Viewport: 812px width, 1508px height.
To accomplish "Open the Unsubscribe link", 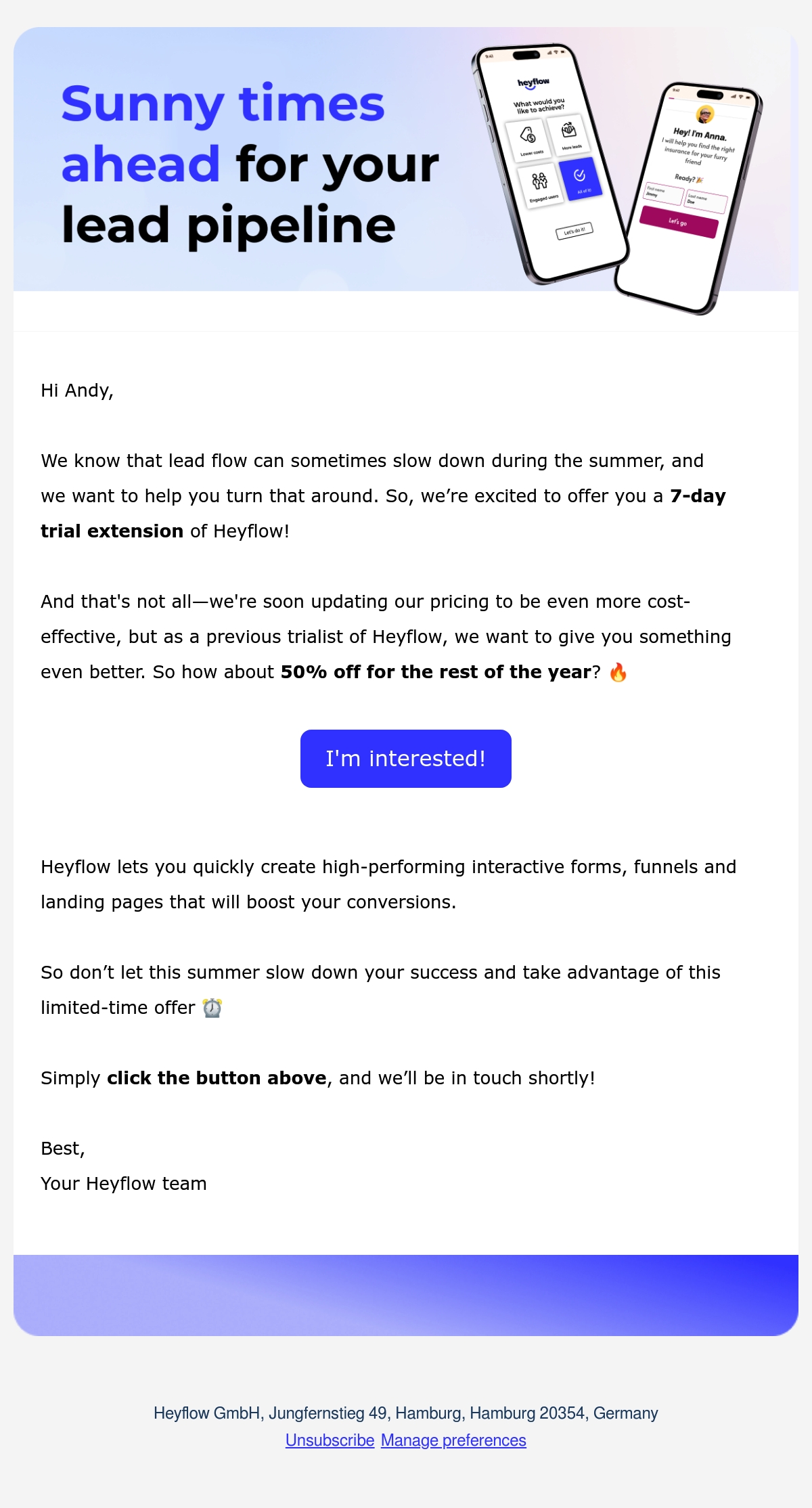I will [x=330, y=1440].
